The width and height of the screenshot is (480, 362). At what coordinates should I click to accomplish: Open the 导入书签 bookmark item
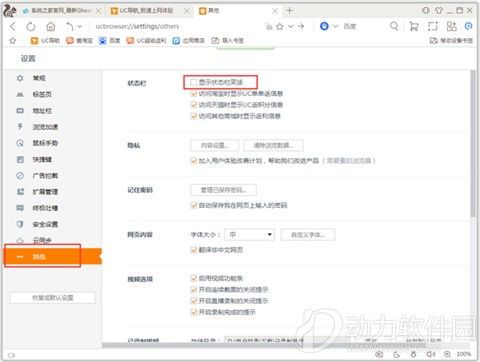click(x=228, y=41)
